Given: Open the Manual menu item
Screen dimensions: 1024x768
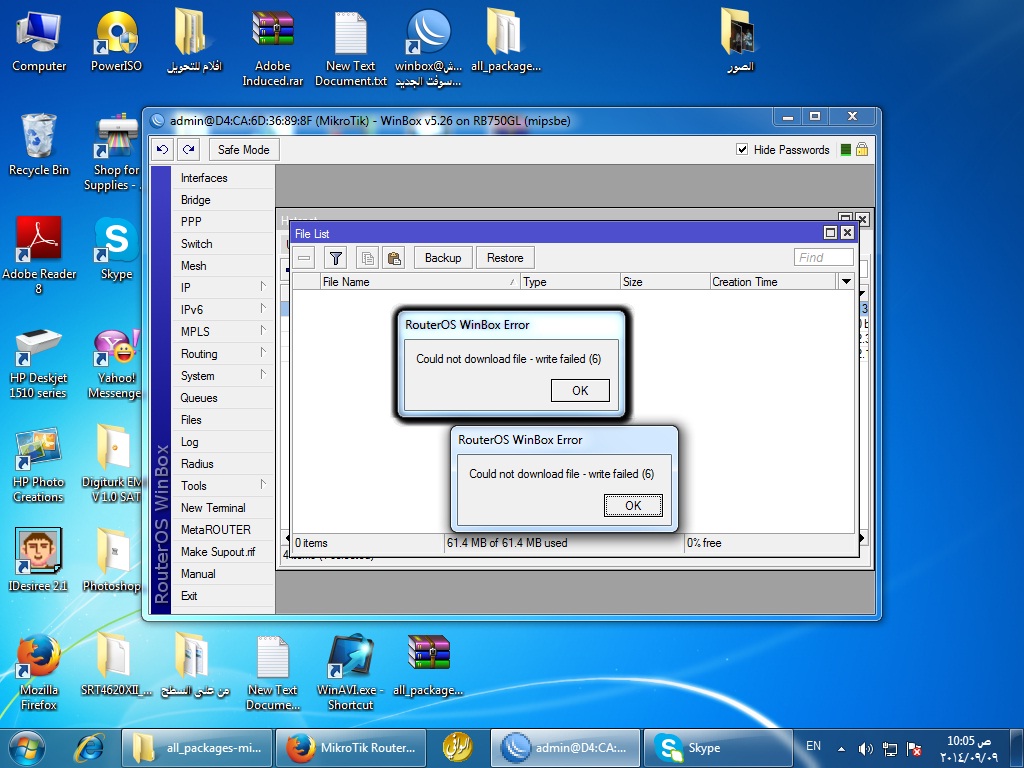Looking at the screenshot, I should (x=223, y=574).
